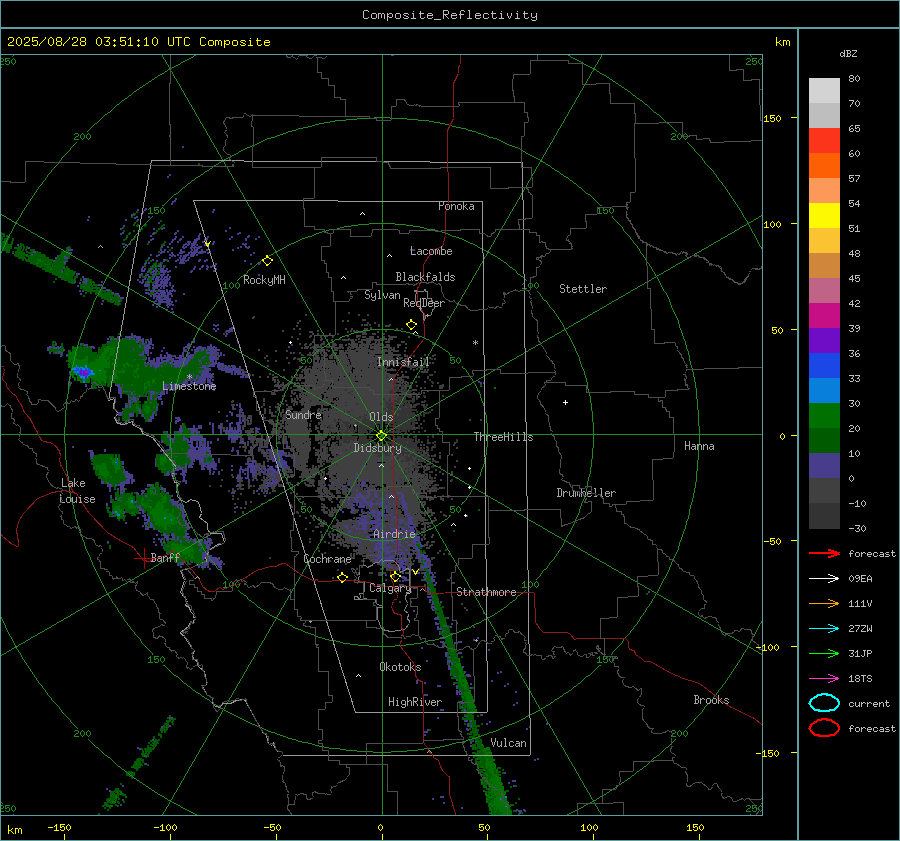Viewport: 900px width, 841px height.
Task: Click the white 09EA arrow icon
Action: click(824, 579)
